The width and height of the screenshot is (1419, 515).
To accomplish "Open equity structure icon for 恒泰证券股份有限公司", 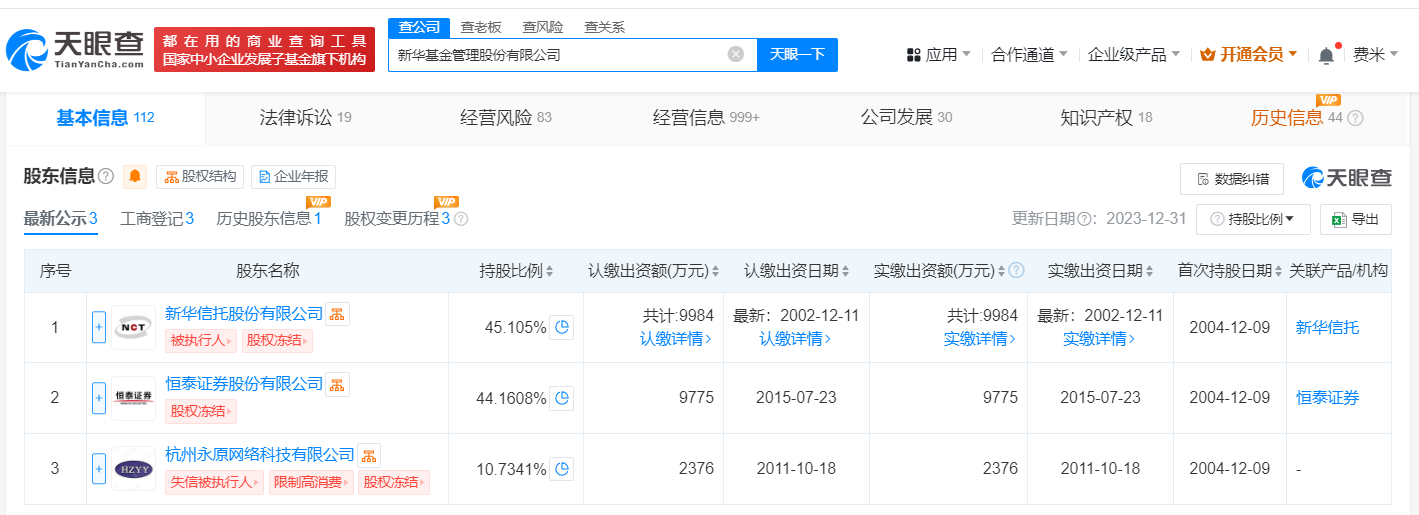I will click(x=338, y=384).
